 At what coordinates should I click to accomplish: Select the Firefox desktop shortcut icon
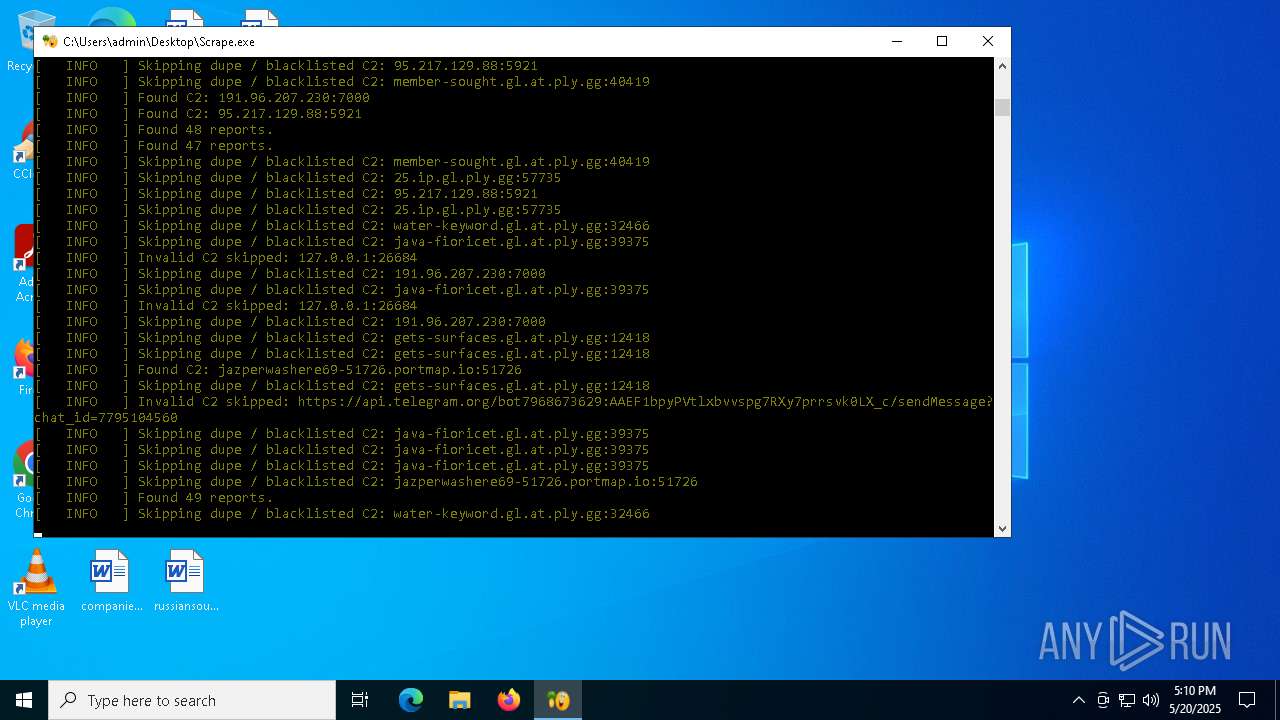tap(24, 367)
